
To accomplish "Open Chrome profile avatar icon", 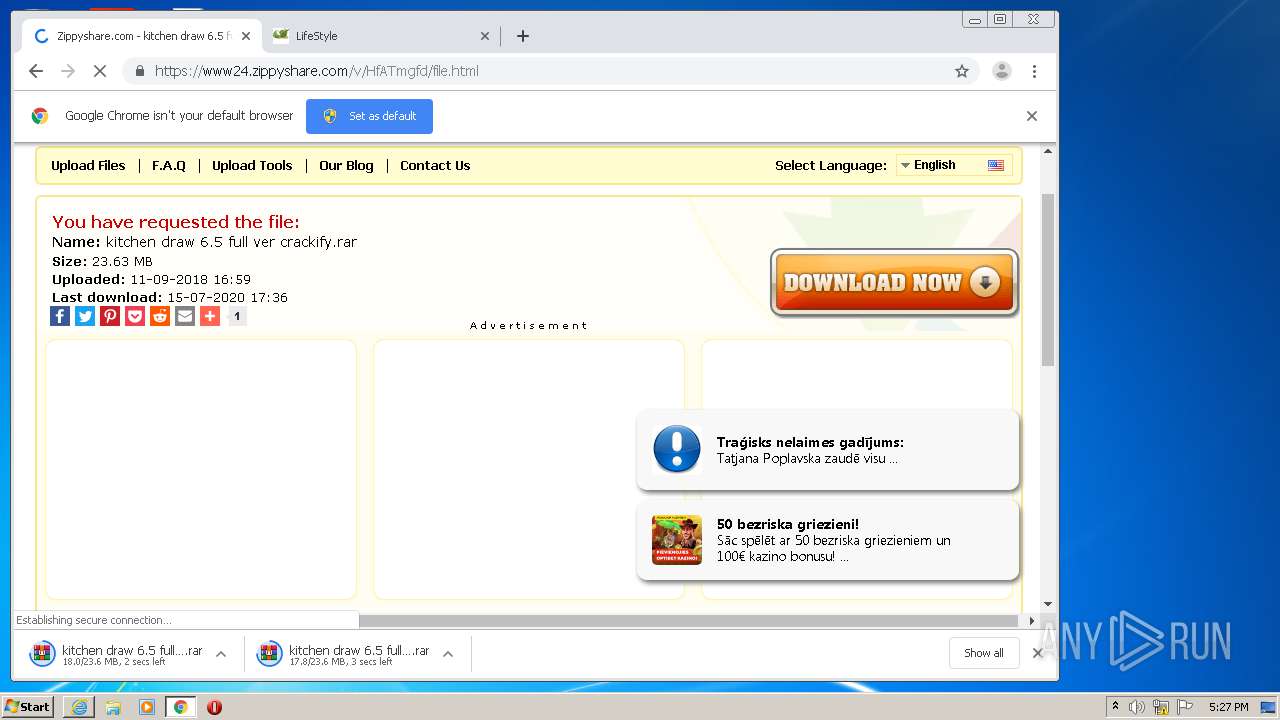I will coord(1001,71).
